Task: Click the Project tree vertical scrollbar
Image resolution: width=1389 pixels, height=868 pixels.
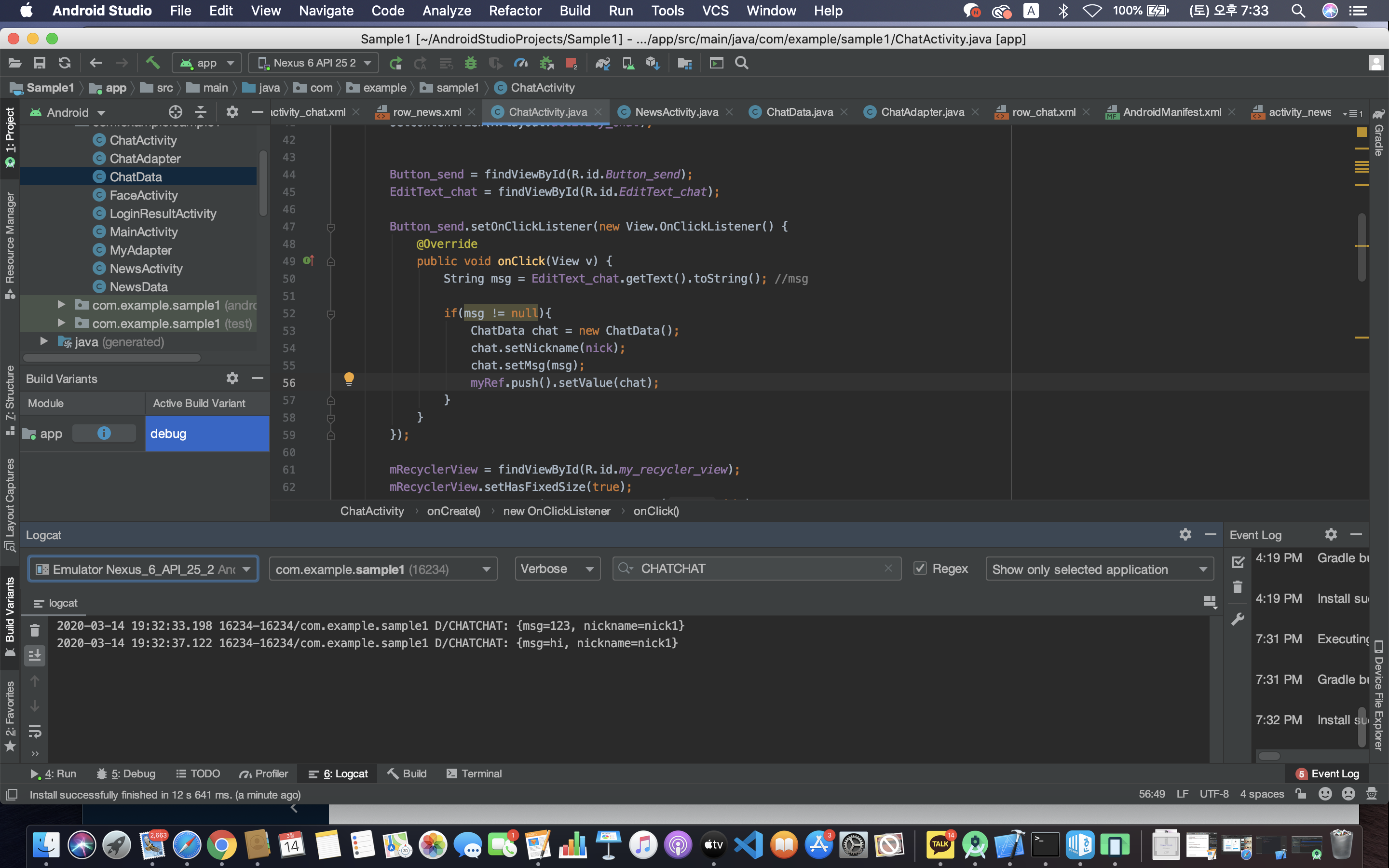Action: (263, 184)
